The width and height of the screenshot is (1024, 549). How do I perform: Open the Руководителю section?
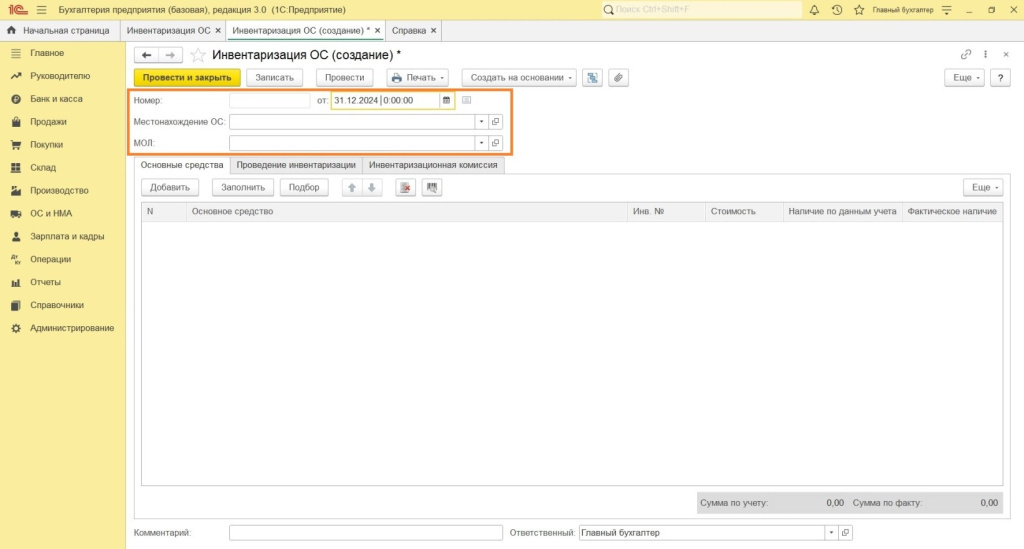(63, 76)
